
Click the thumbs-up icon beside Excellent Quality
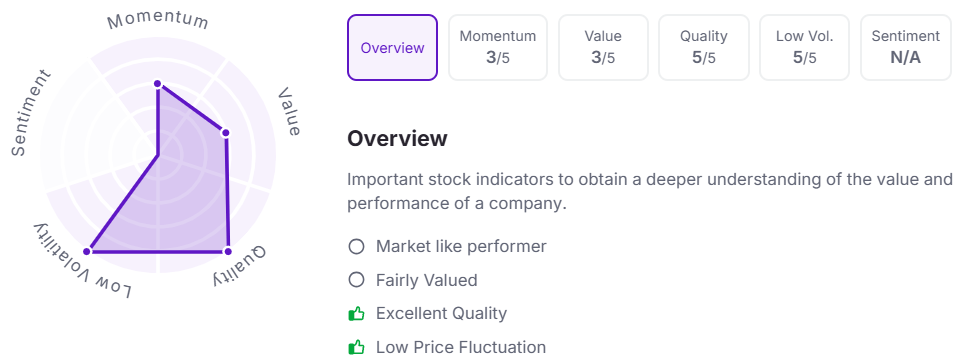point(356,314)
